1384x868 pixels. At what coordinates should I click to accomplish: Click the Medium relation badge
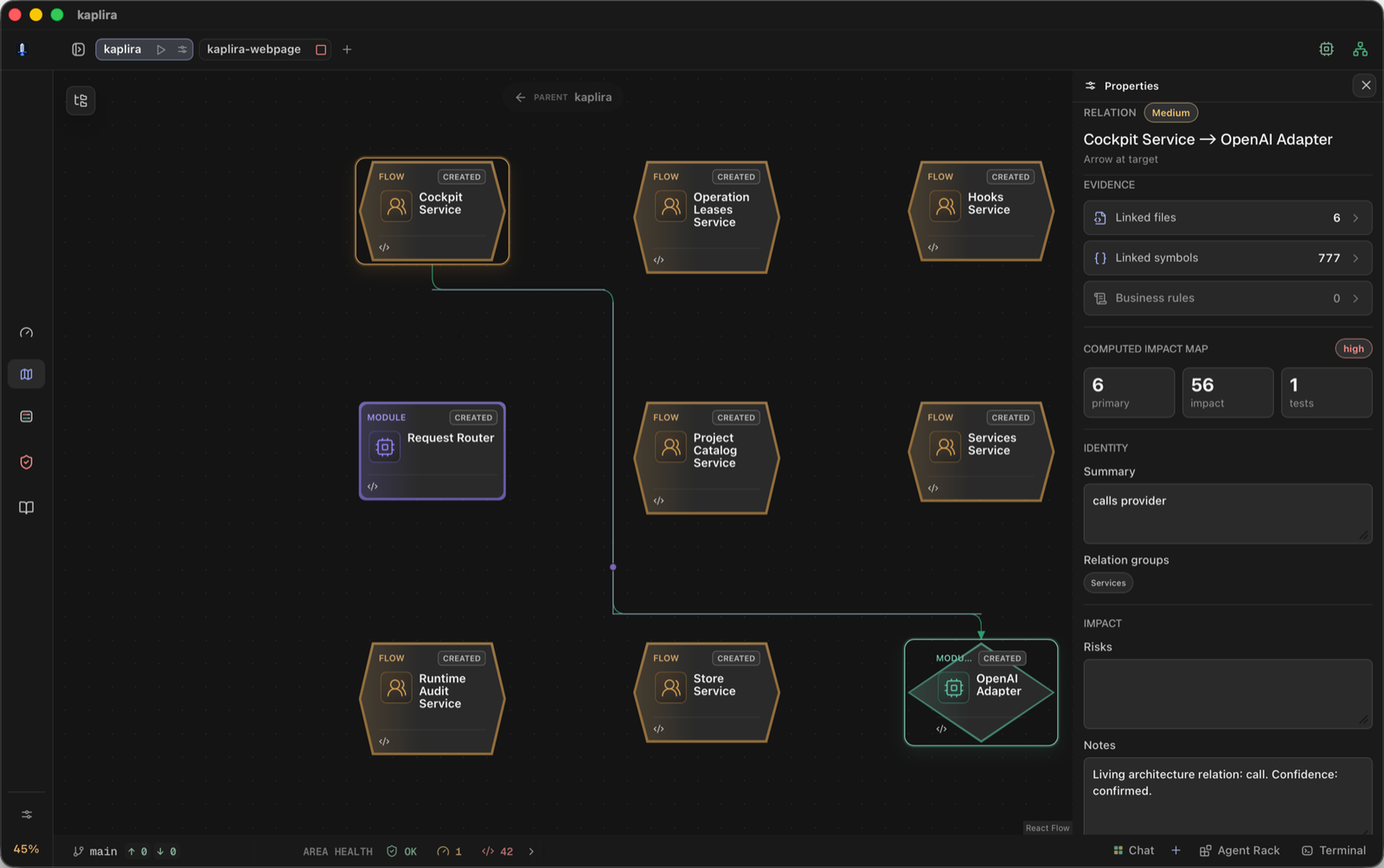pyautogui.click(x=1170, y=112)
